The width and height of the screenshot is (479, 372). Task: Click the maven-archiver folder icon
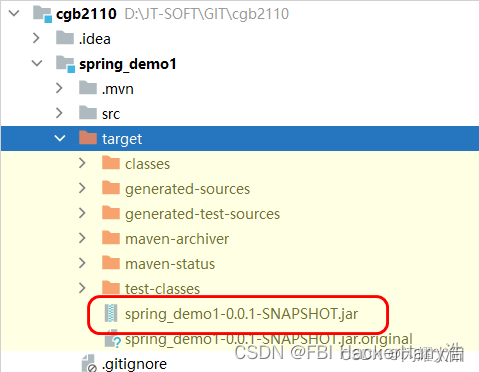click(x=111, y=238)
